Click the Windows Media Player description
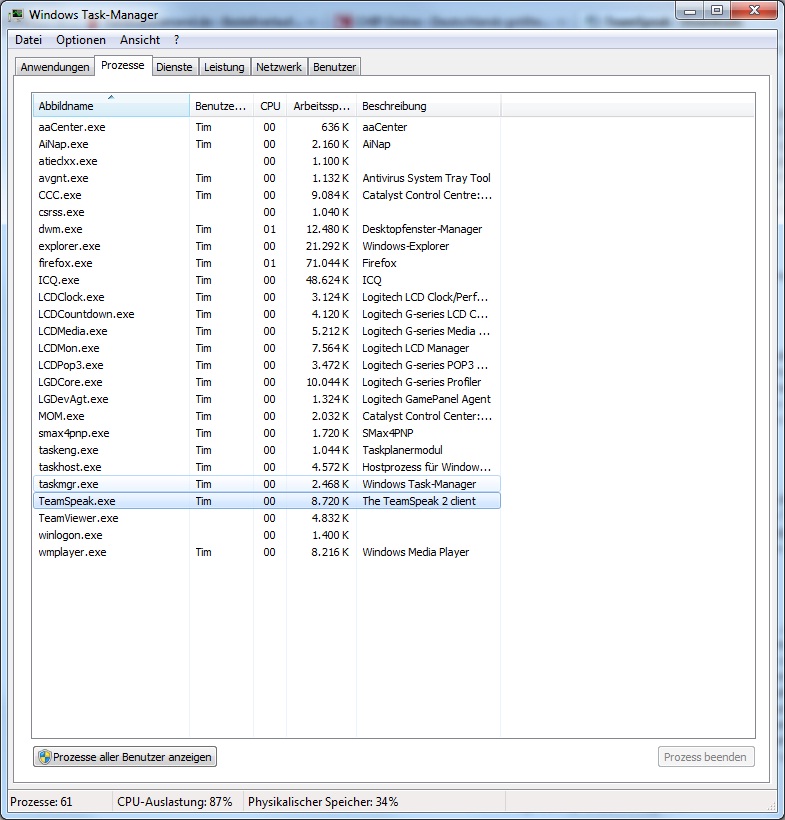The image size is (785, 820). 415,552
